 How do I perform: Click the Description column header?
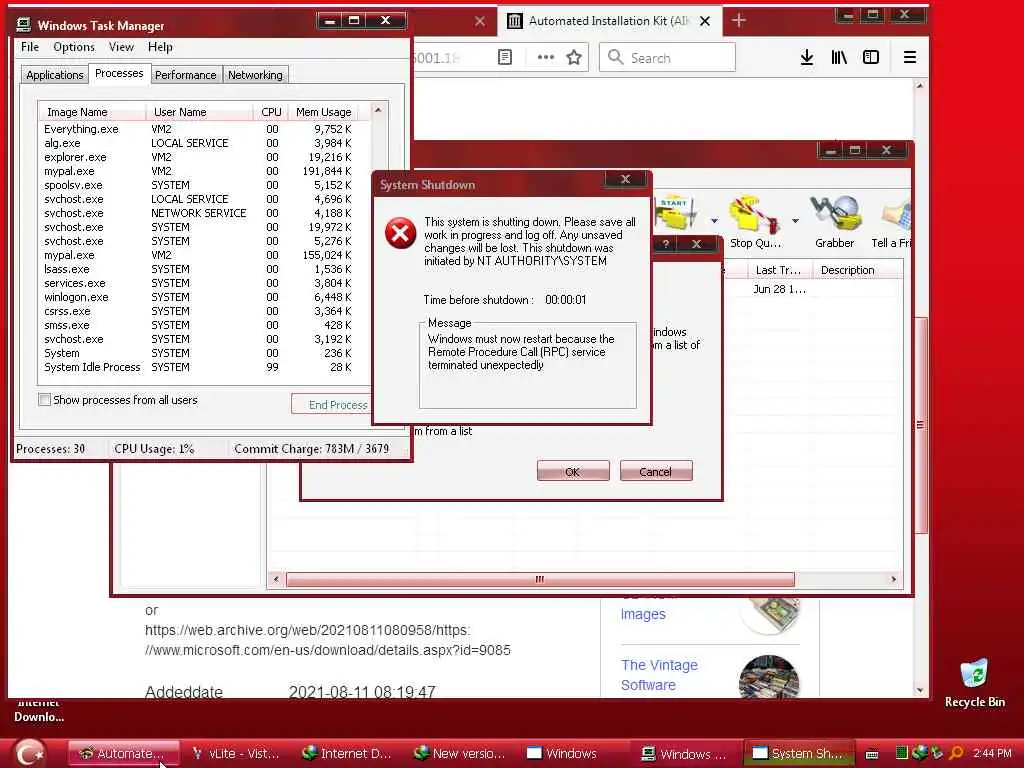[x=857, y=270]
